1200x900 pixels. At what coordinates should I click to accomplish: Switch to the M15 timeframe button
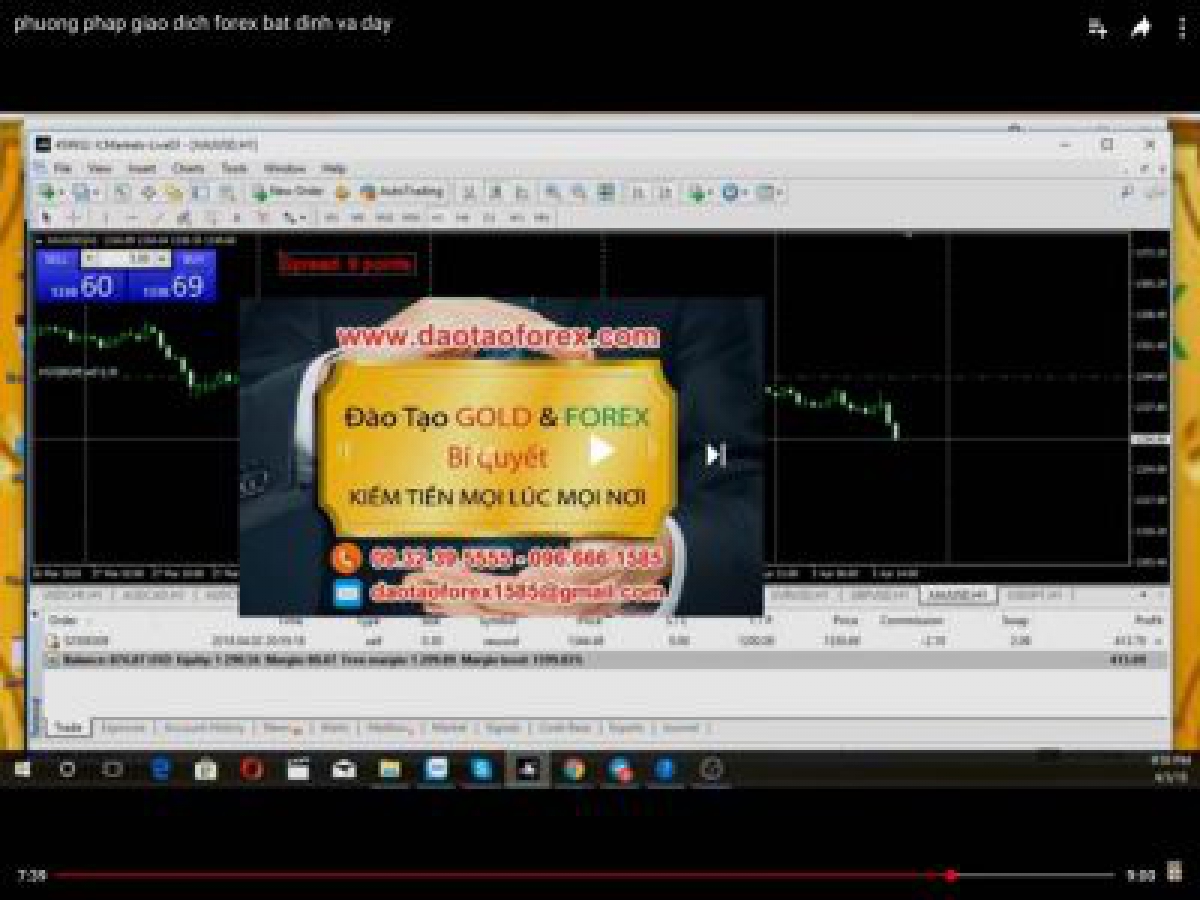point(385,217)
